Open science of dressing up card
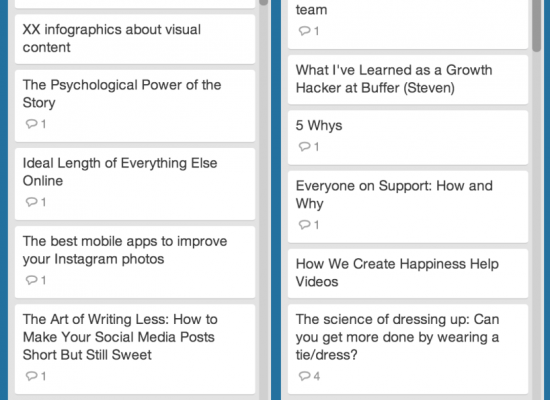This screenshot has height=400, width=550. pyautogui.click(x=408, y=349)
